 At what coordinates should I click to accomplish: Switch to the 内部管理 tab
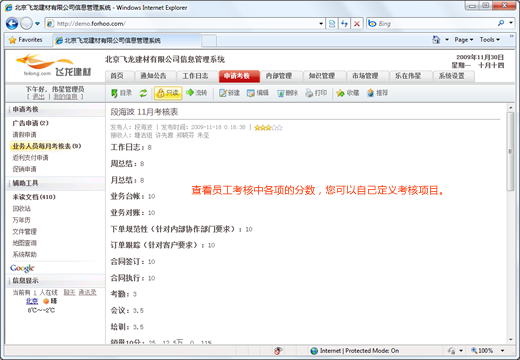coord(281,76)
